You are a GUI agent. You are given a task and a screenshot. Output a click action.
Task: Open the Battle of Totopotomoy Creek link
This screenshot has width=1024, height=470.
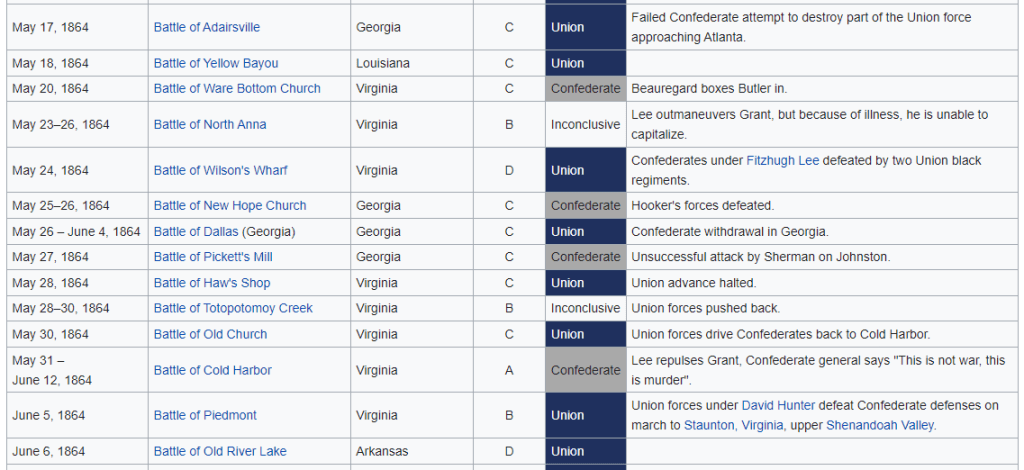pyautogui.click(x=233, y=308)
